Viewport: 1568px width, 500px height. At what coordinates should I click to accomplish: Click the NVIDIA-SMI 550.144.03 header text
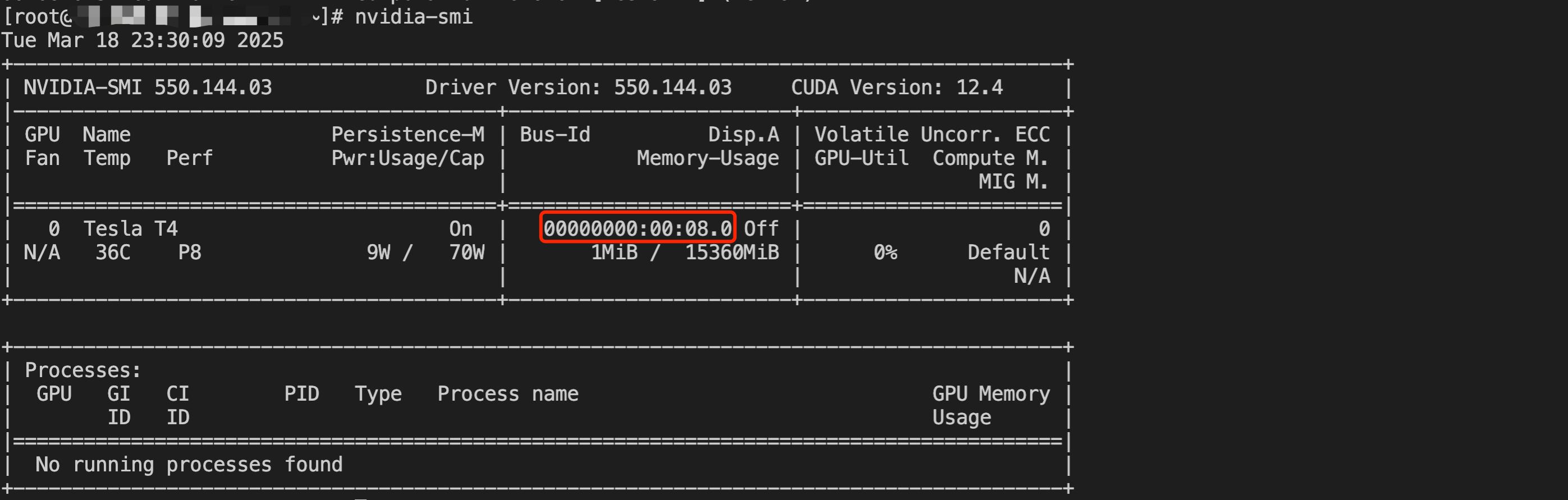point(148,87)
